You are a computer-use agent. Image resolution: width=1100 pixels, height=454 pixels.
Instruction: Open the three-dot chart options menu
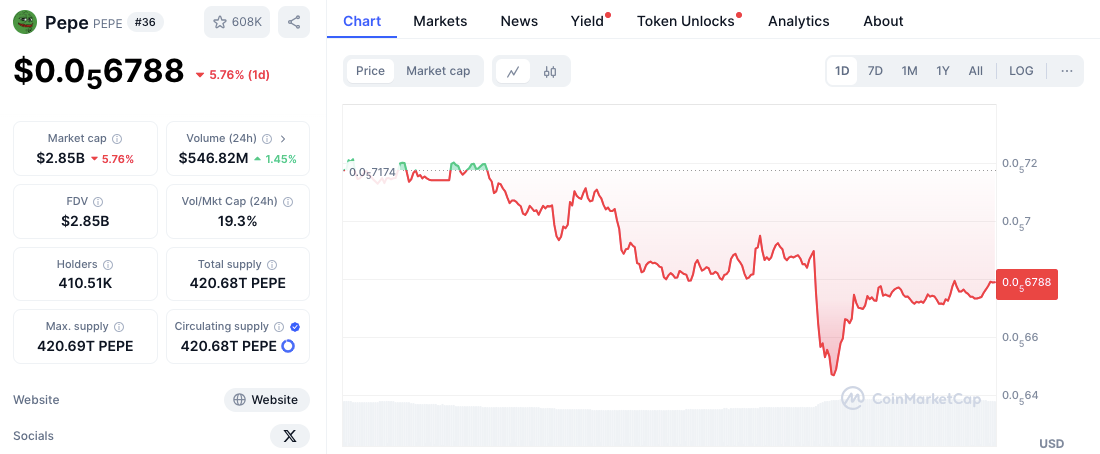(1067, 71)
